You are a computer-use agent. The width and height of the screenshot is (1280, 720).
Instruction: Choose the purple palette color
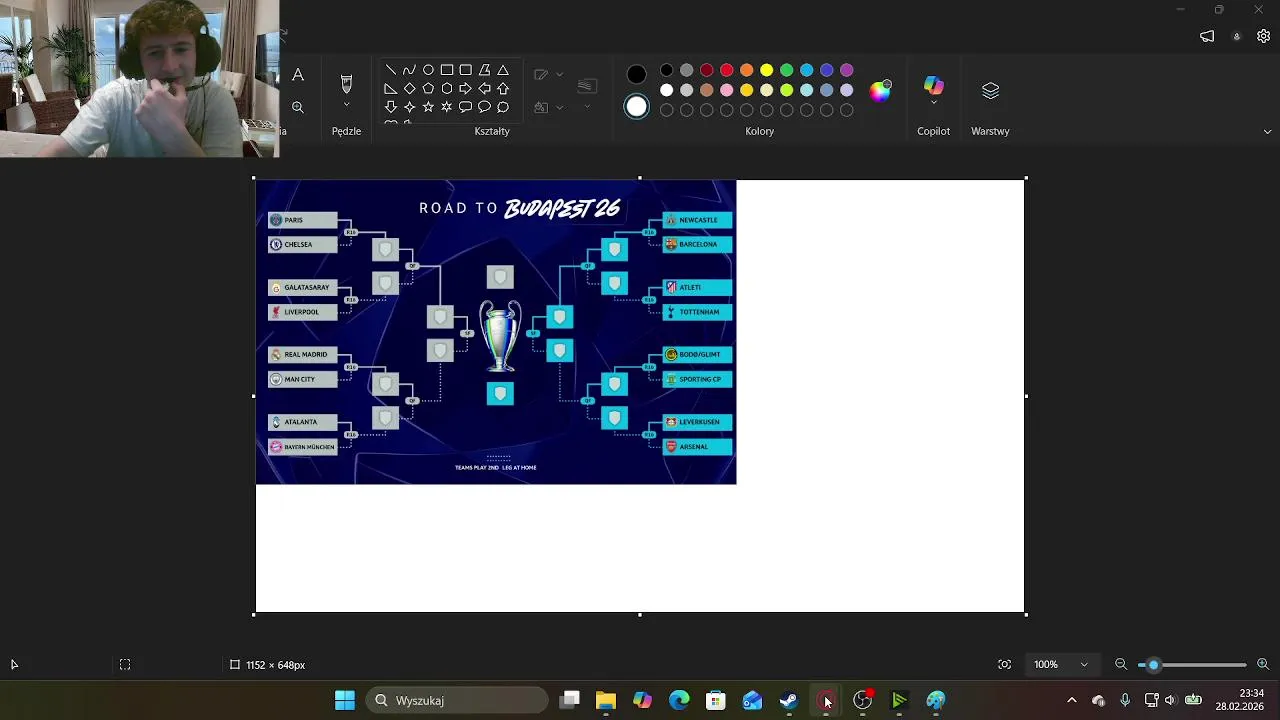(x=847, y=70)
